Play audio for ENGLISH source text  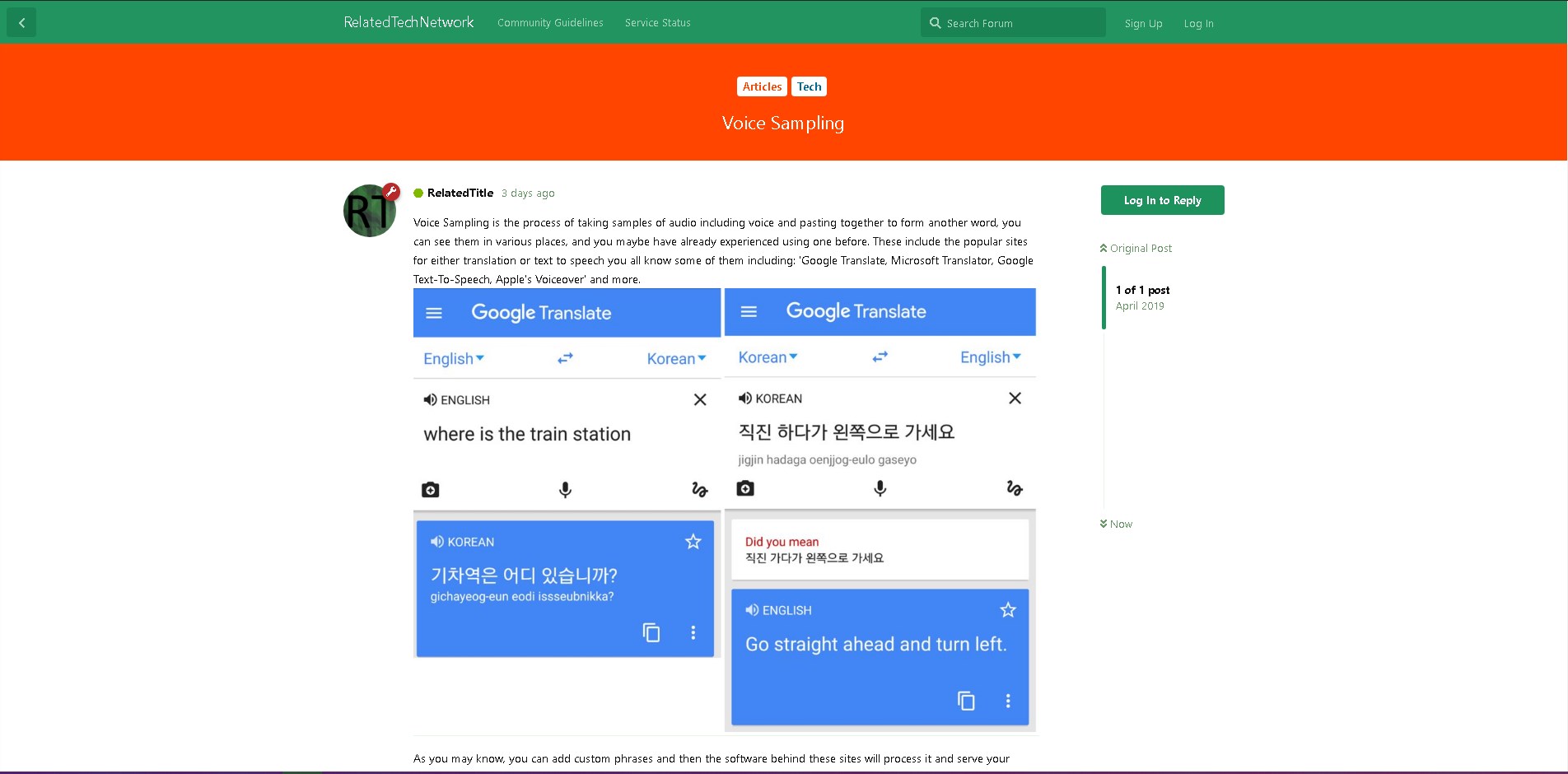[x=430, y=400]
